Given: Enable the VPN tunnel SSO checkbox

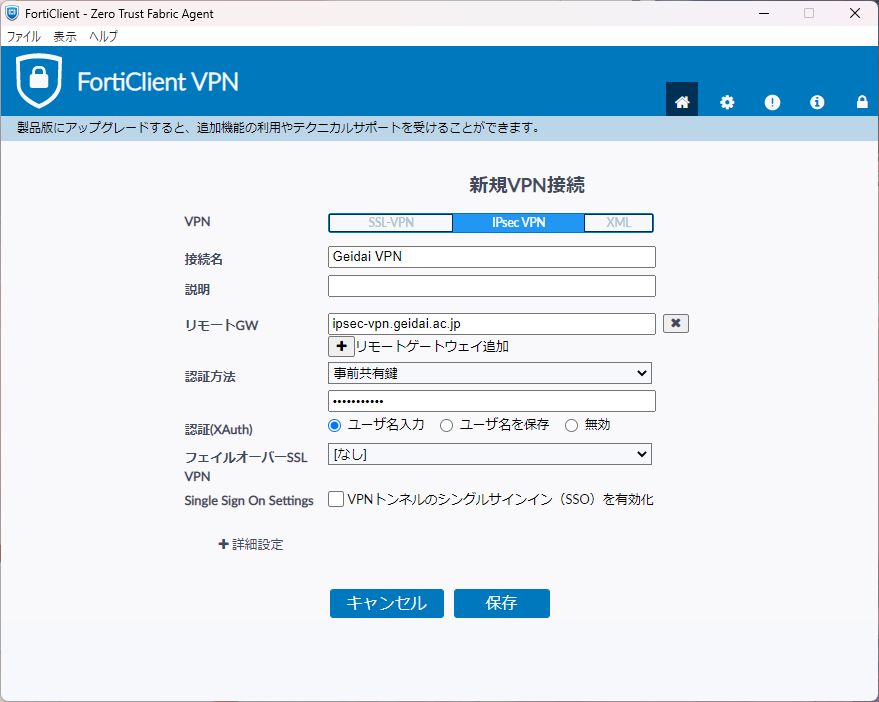Looking at the screenshot, I should (336, 499).
